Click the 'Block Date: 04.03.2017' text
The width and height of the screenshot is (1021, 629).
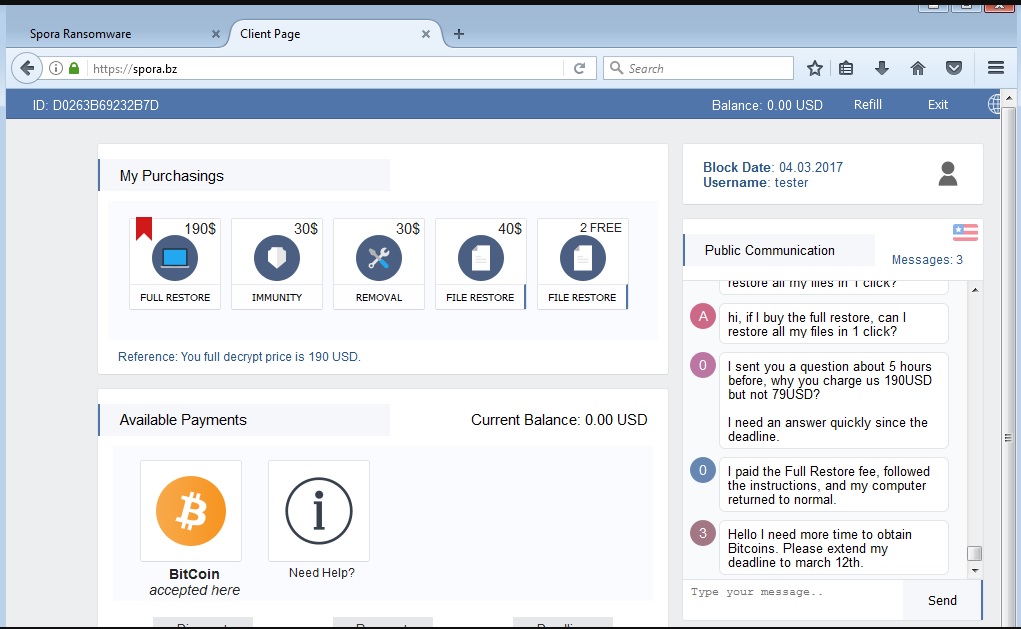point(773,167)
